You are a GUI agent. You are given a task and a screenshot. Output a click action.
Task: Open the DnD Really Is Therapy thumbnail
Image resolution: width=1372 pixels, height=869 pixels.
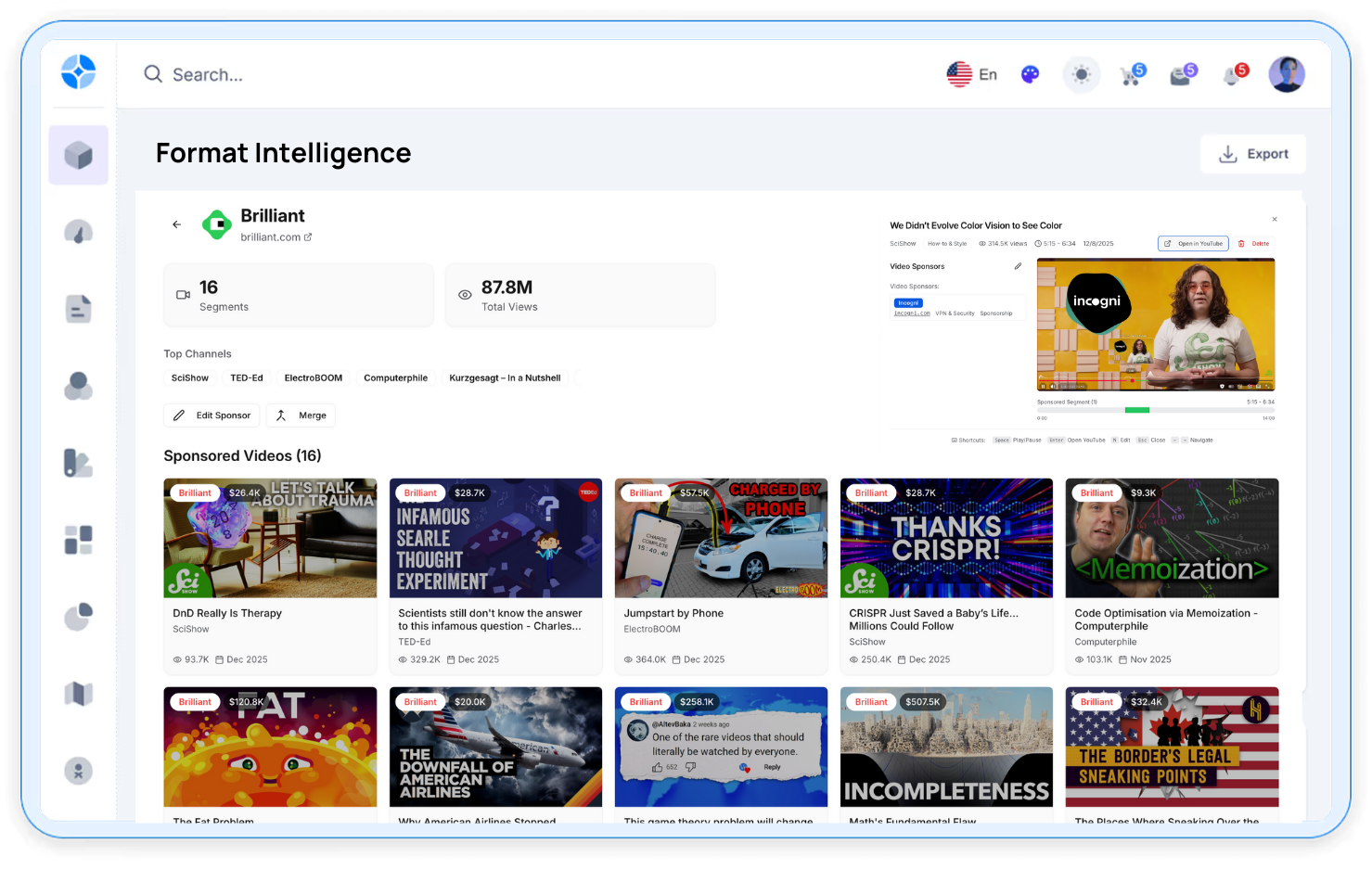click(x=270, y=538)
